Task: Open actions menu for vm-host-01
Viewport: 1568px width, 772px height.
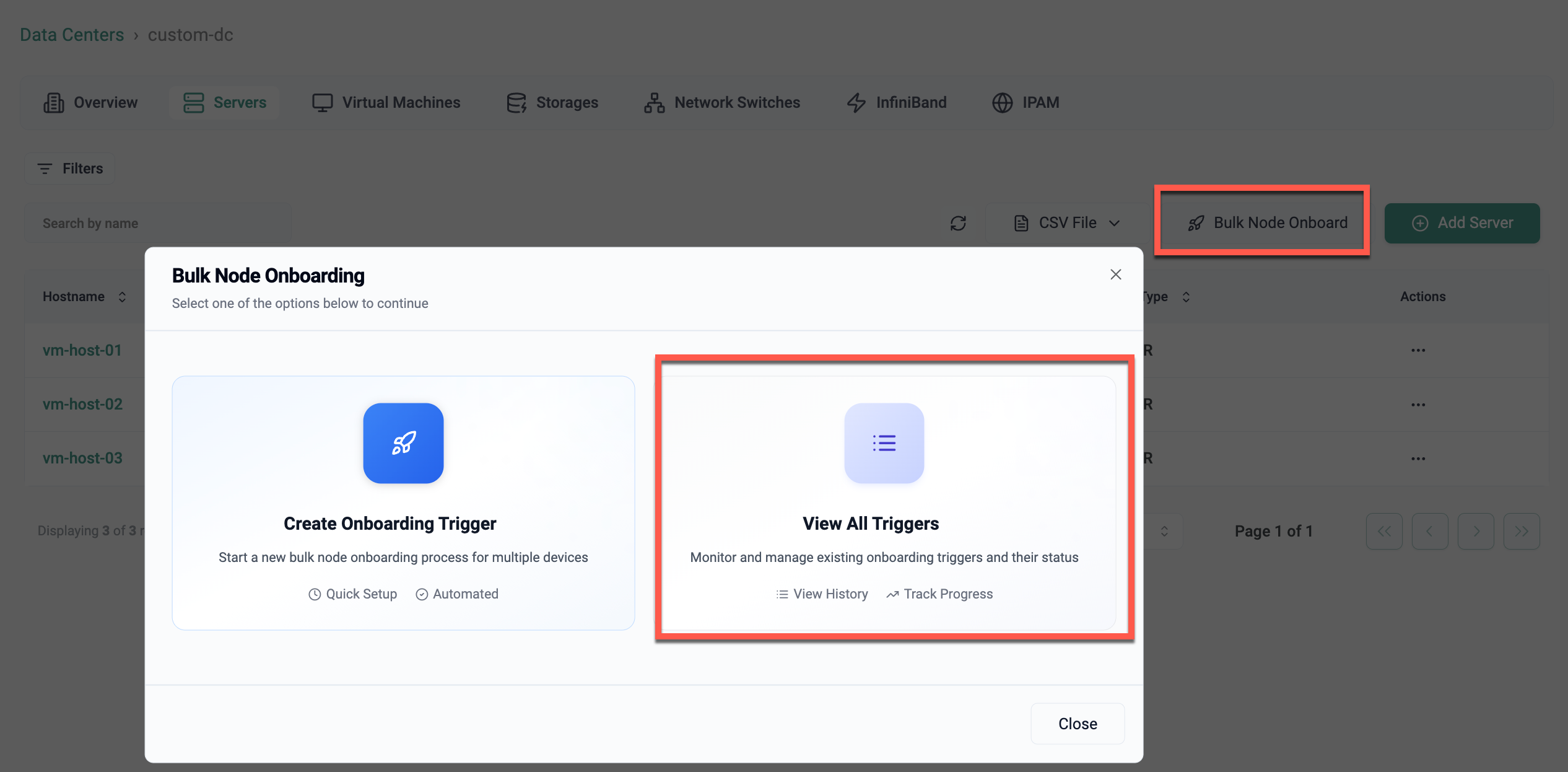Action: pyautogui.click(x=1418, y=351)
